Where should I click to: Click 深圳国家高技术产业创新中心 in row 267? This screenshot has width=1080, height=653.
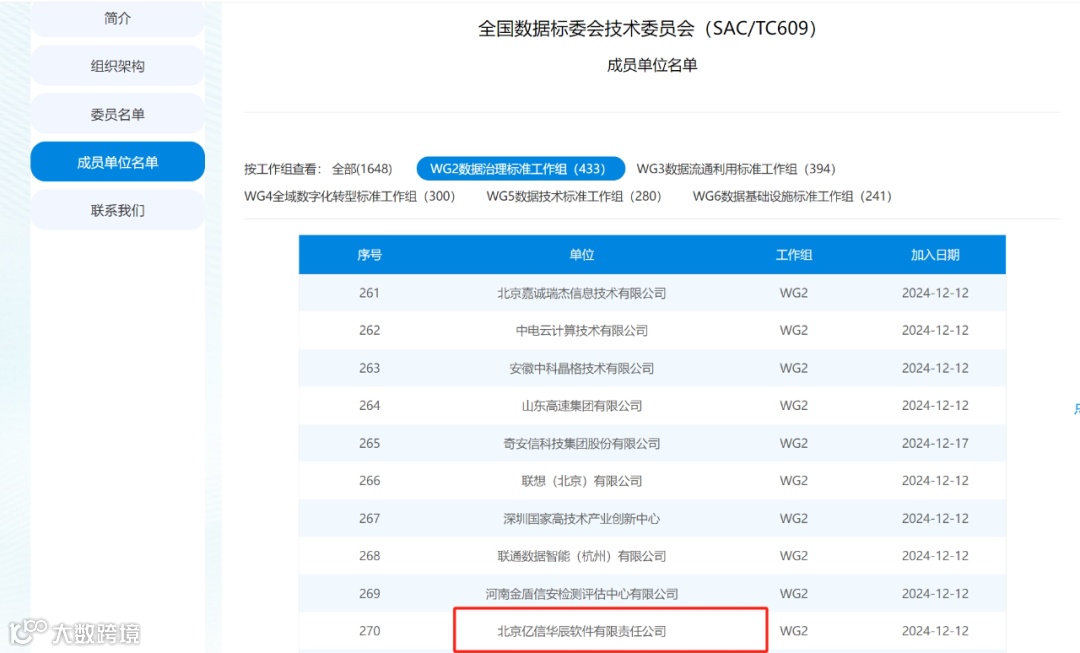point(581,518)
